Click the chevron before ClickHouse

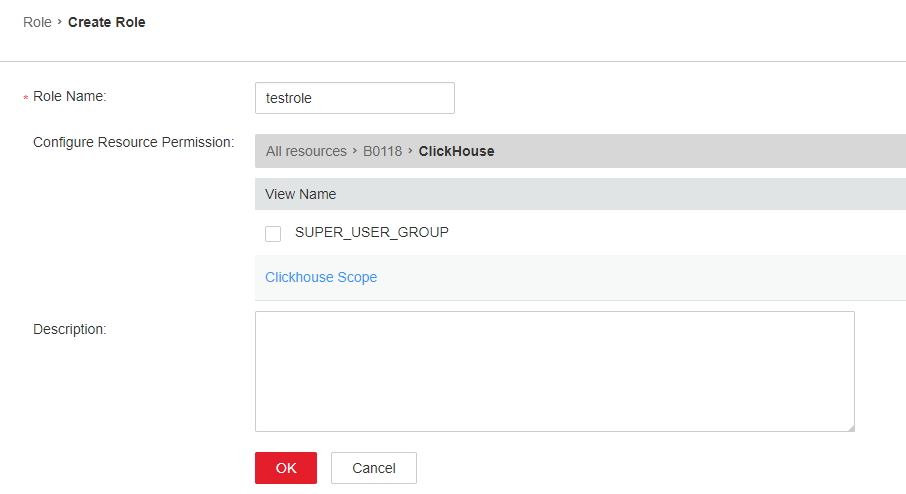[x=410, y=150]
